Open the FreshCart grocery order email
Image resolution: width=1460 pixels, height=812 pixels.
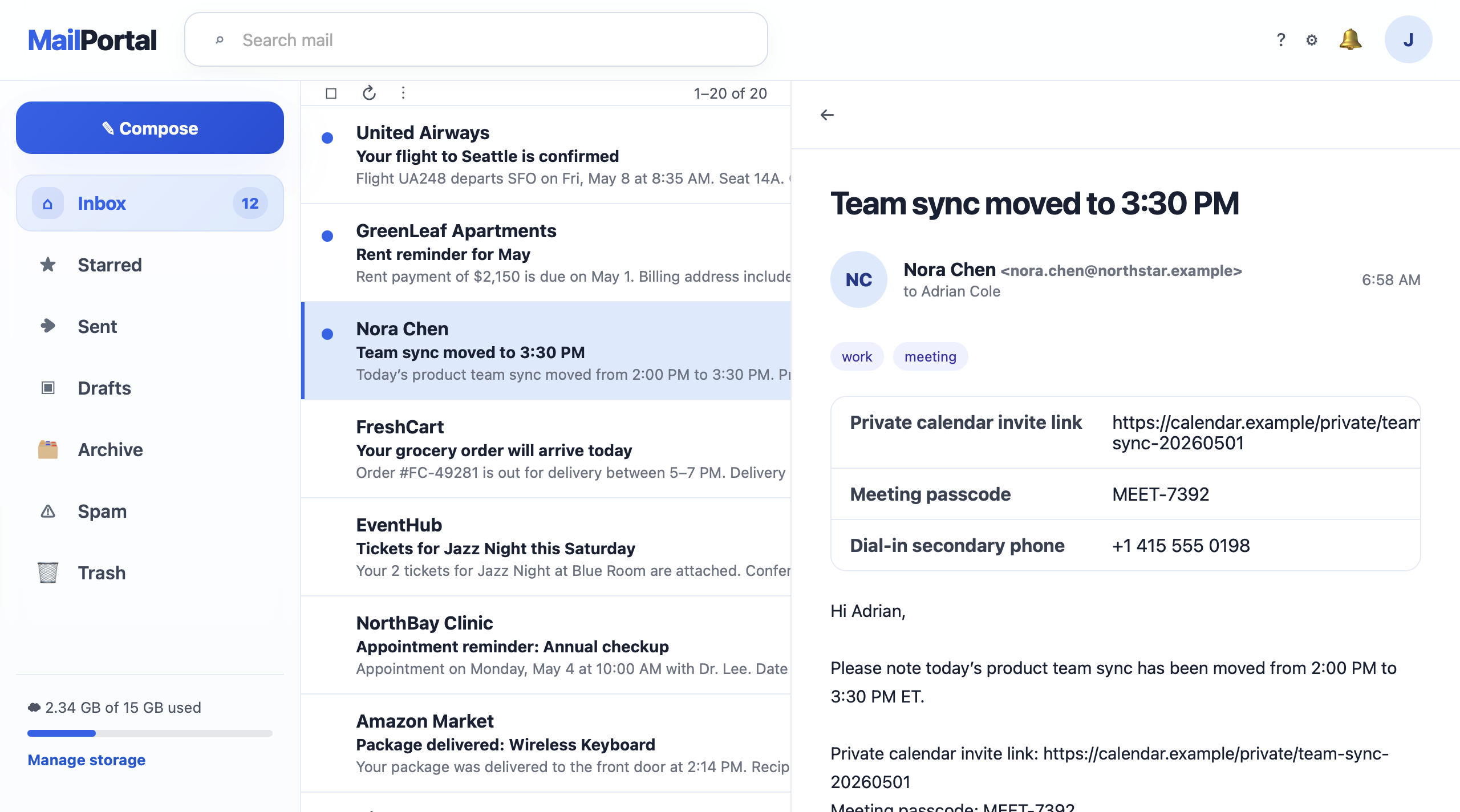pyautogui.click(x=546, y=449)
